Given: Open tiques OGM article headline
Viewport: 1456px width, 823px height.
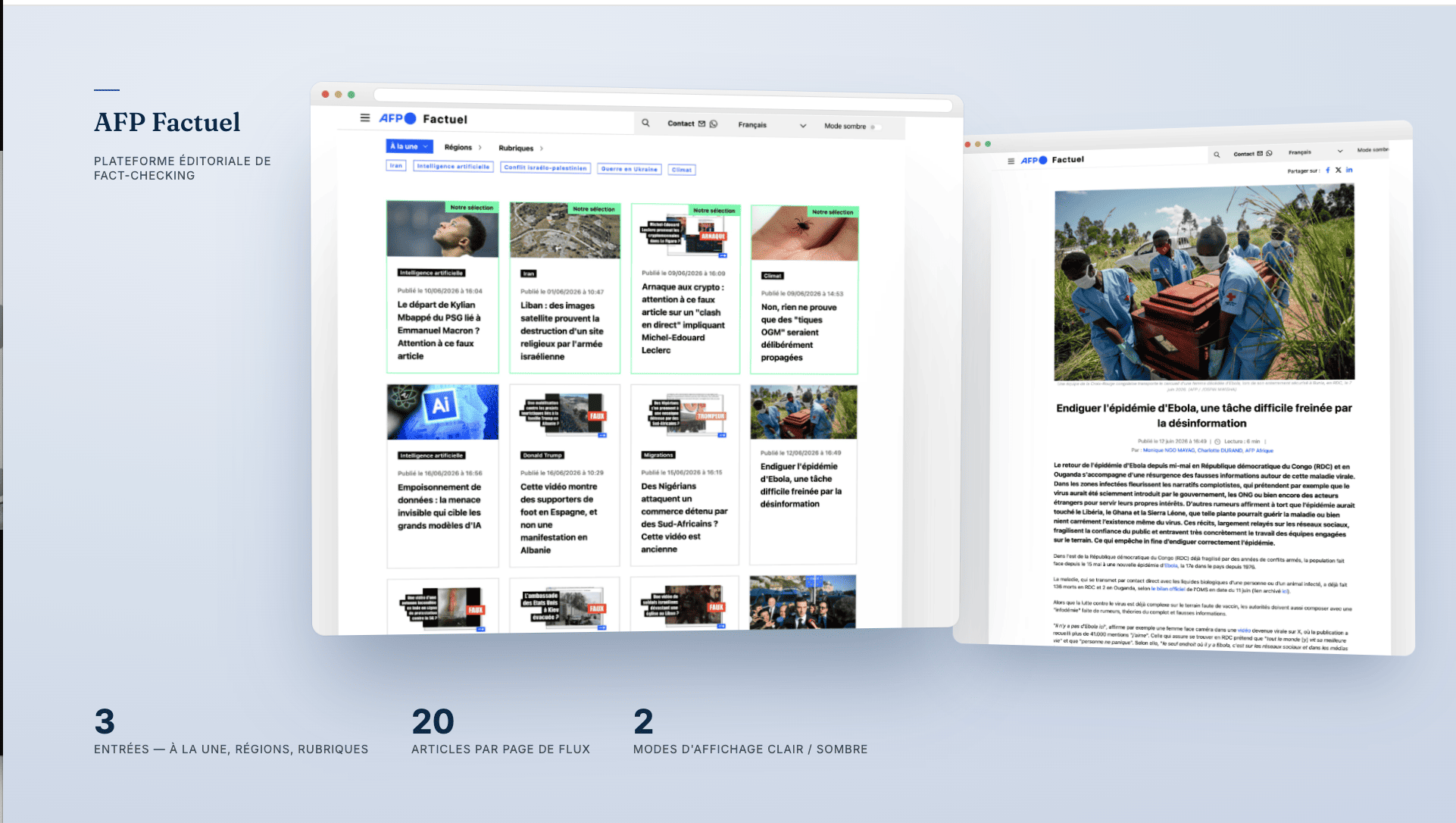Looking at the screenshot, I should coord(799,332).
